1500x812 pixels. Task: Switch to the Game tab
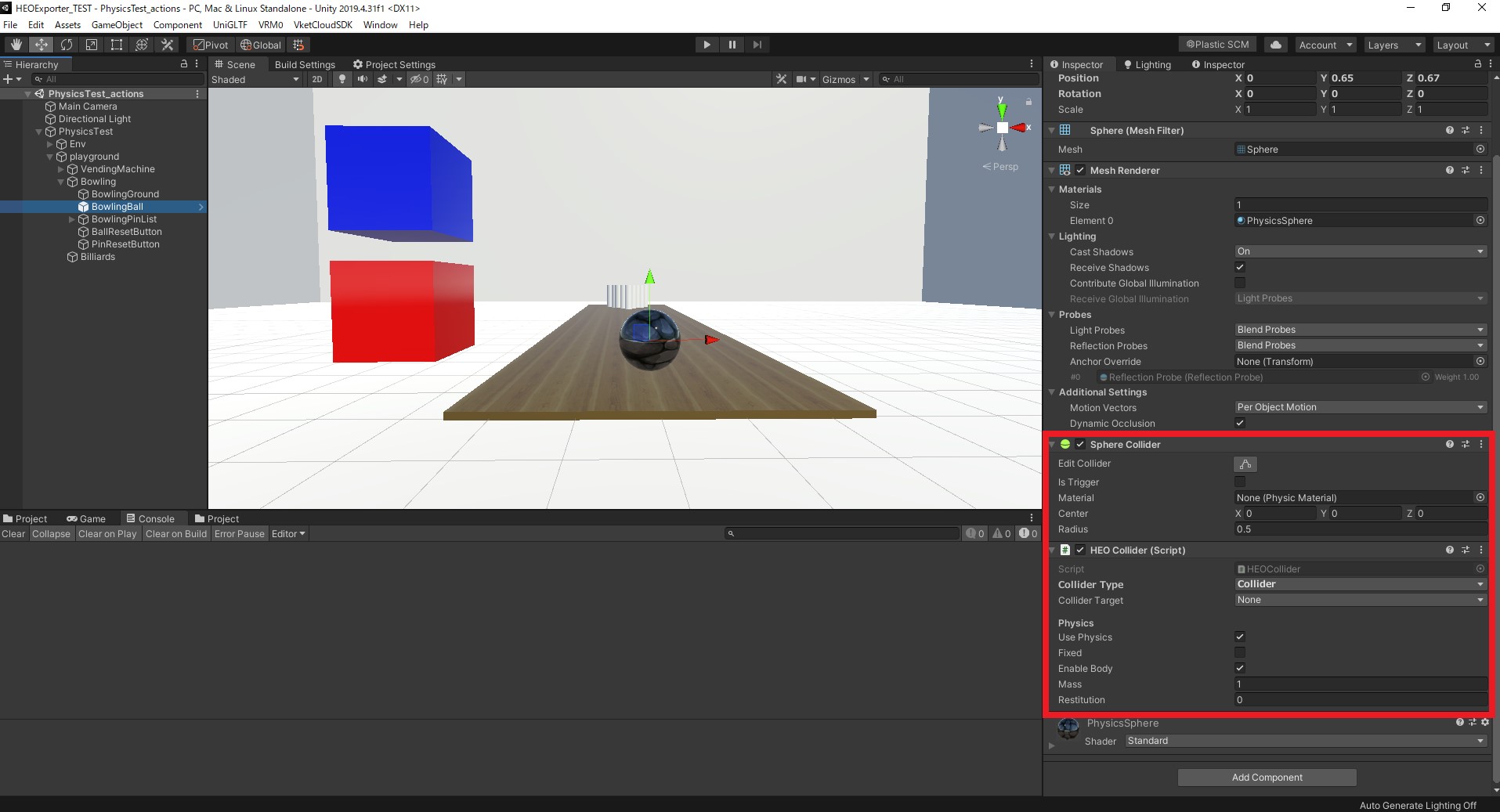[x=87, y=518]
